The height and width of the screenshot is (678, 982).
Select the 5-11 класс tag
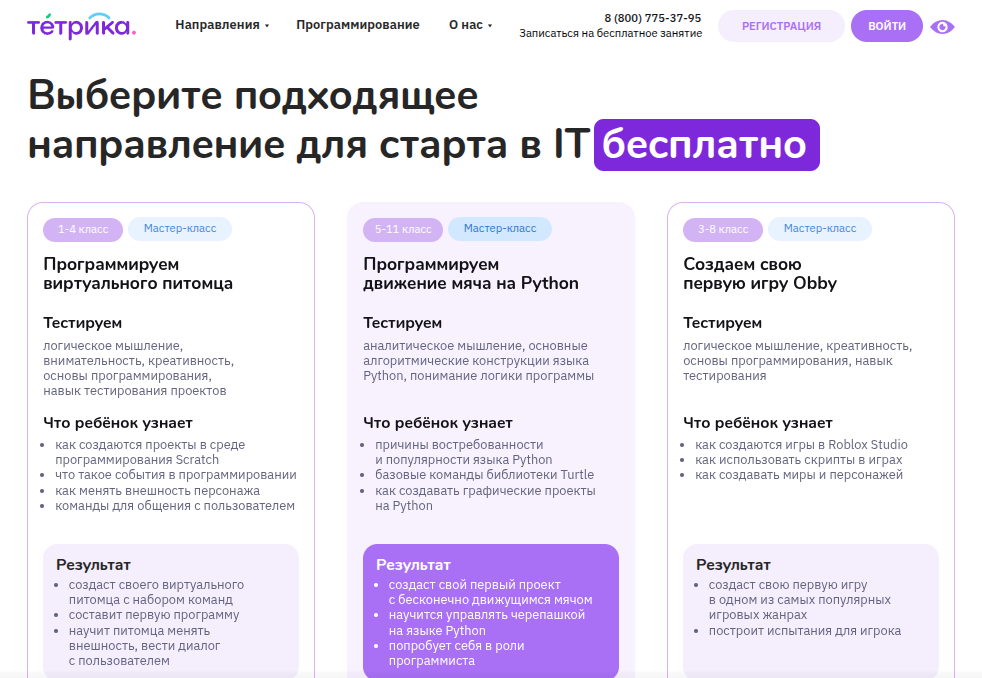tap(402, 229)
